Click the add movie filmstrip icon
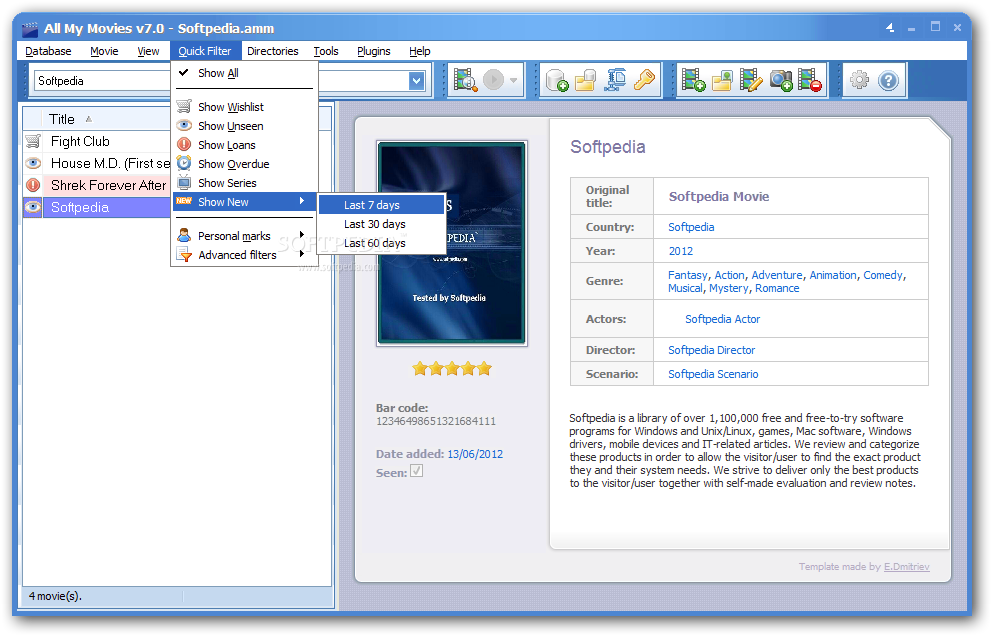Viewport: 992px width, 636px height. point(693,80)
